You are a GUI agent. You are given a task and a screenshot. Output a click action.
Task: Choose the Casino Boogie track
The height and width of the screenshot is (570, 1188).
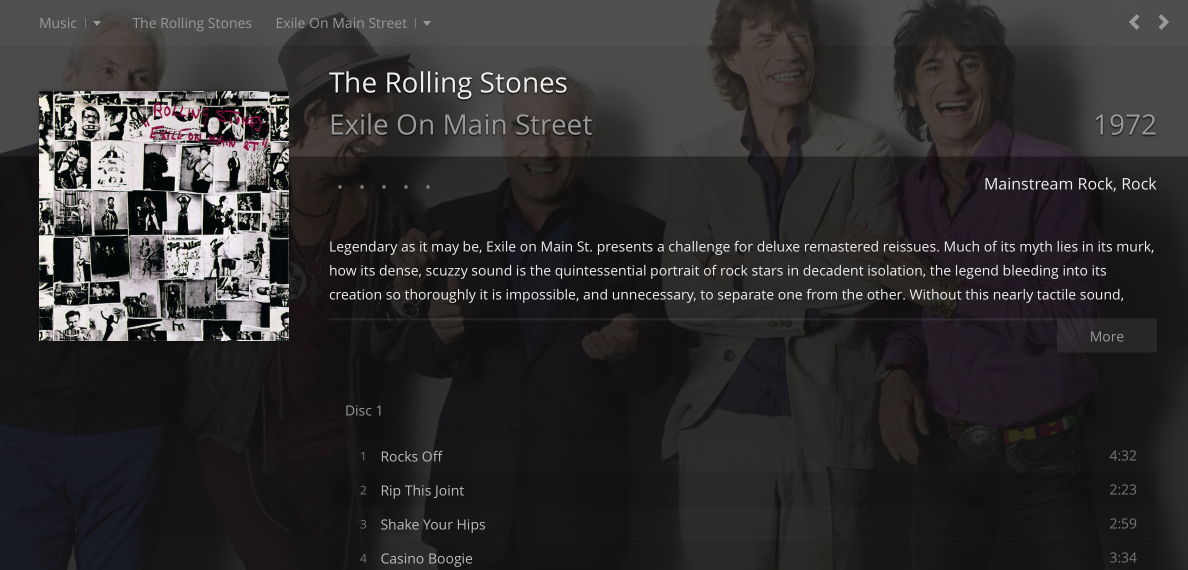point(426,558)
